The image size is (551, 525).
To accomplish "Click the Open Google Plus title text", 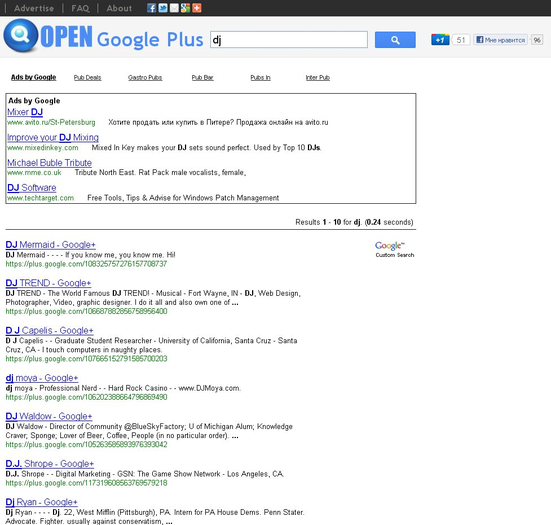I will [122, 38].
